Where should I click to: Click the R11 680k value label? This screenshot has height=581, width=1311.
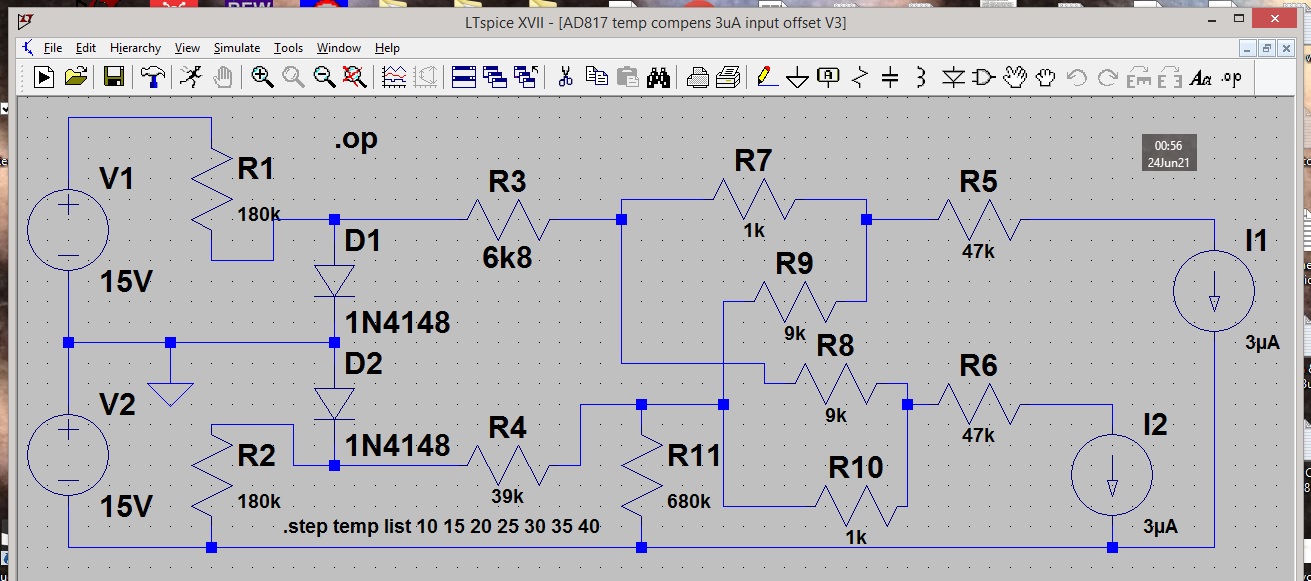pos(689,501)
